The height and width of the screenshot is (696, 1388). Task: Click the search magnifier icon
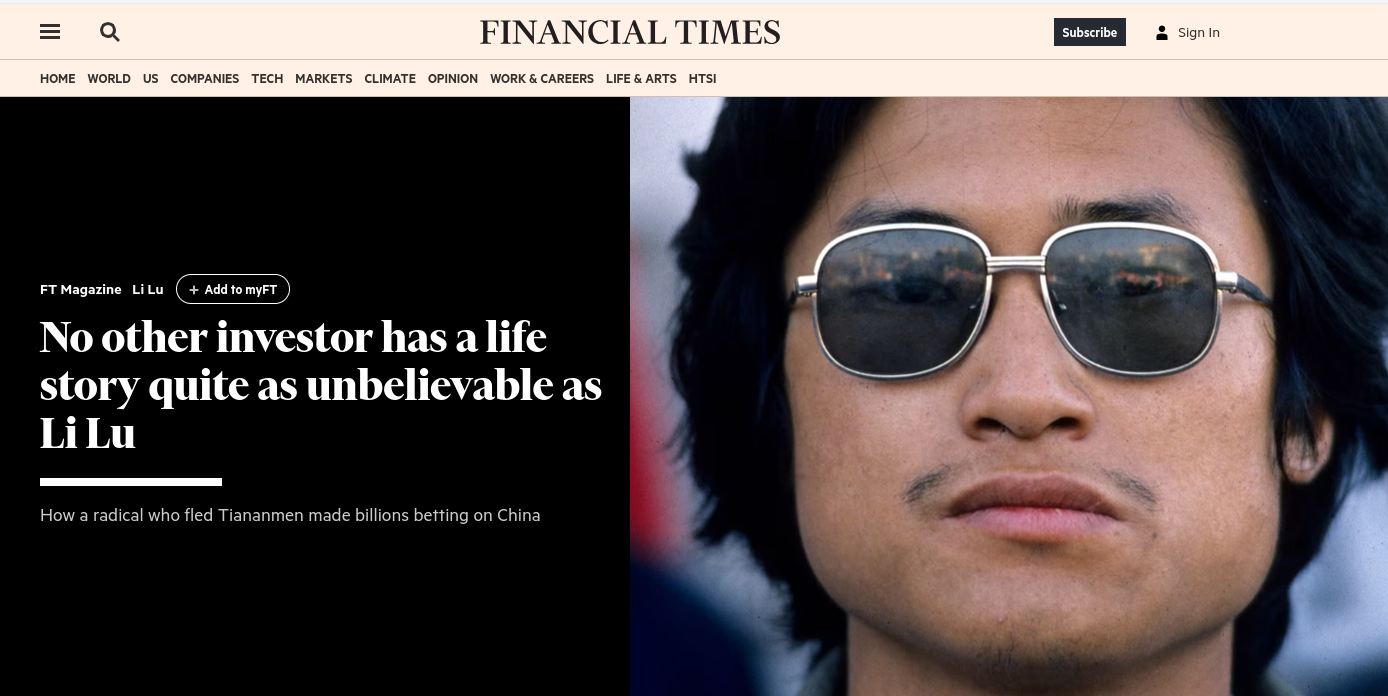tap(110, 32)
